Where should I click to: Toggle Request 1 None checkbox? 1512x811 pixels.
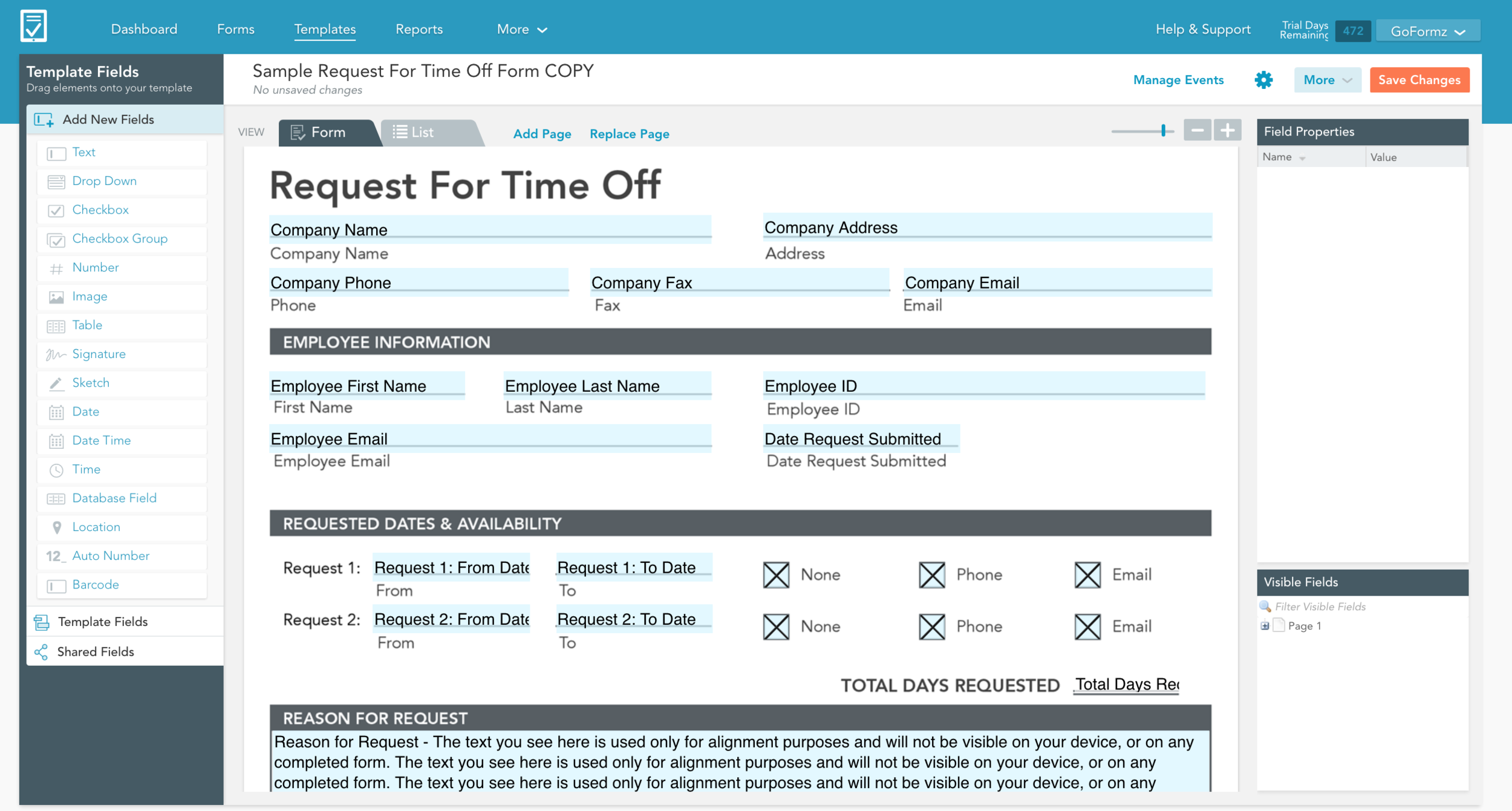point(776,575)
